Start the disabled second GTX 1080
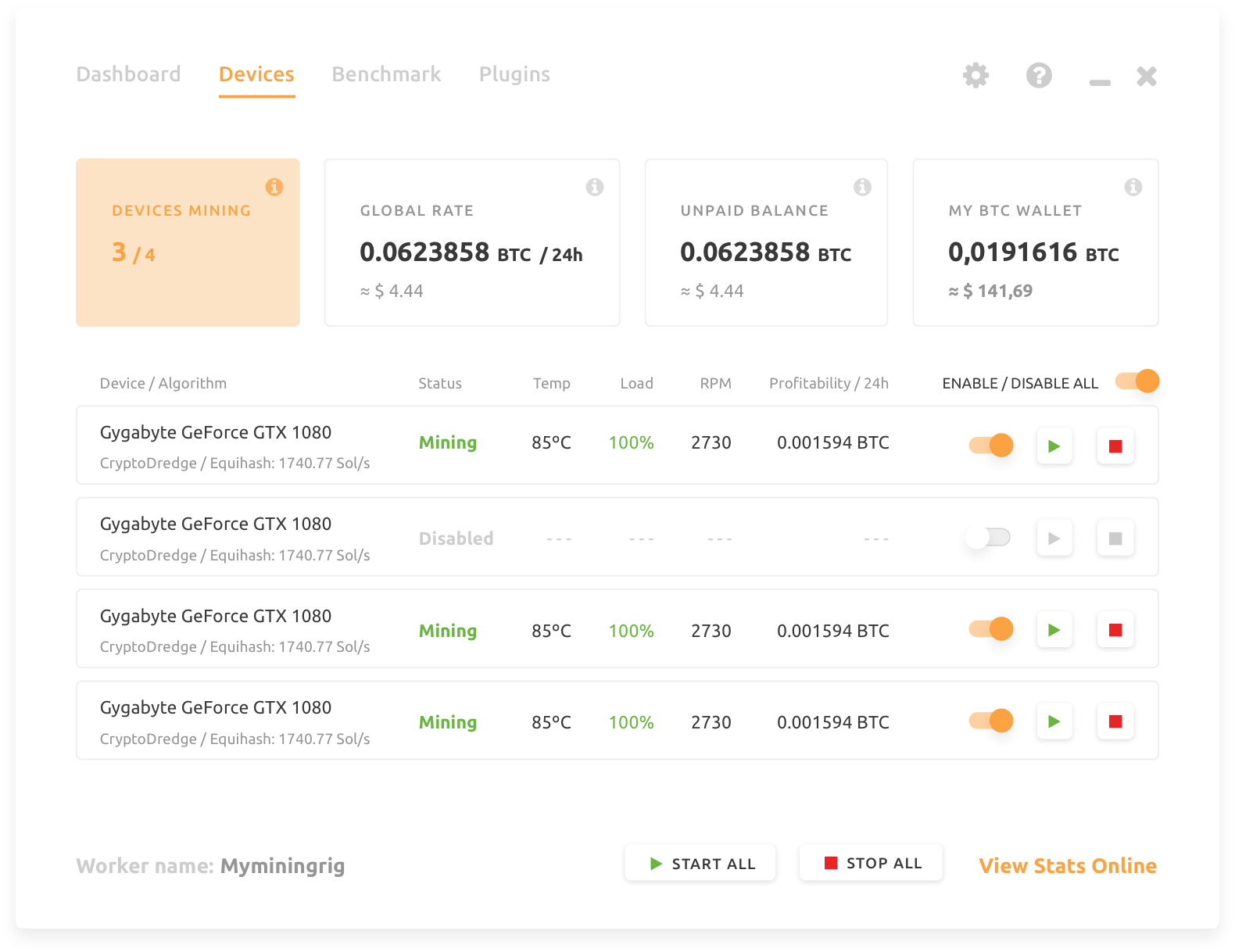The width and height of the screenshot is (1235, 952). 1054,539
